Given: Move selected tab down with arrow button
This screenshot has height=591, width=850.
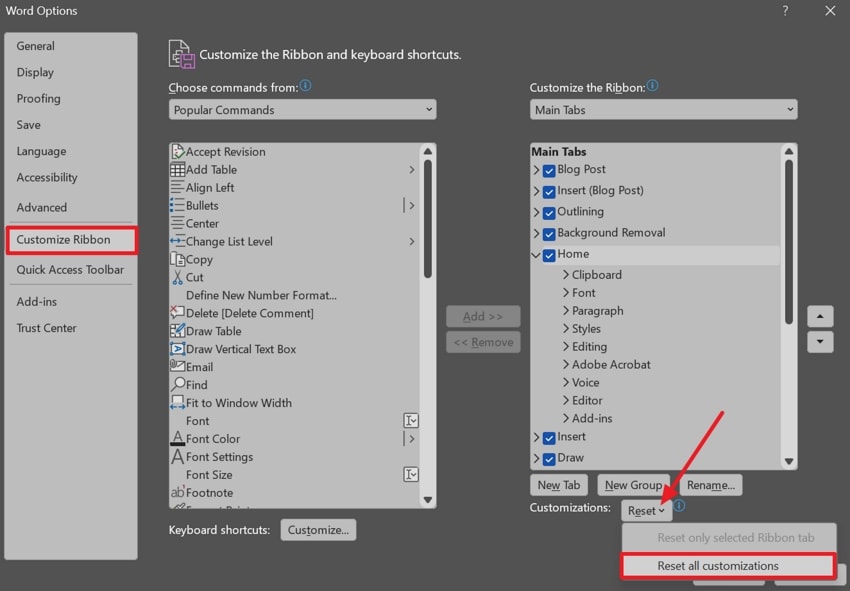Looking at the screenshot, I should click(820, 342).
